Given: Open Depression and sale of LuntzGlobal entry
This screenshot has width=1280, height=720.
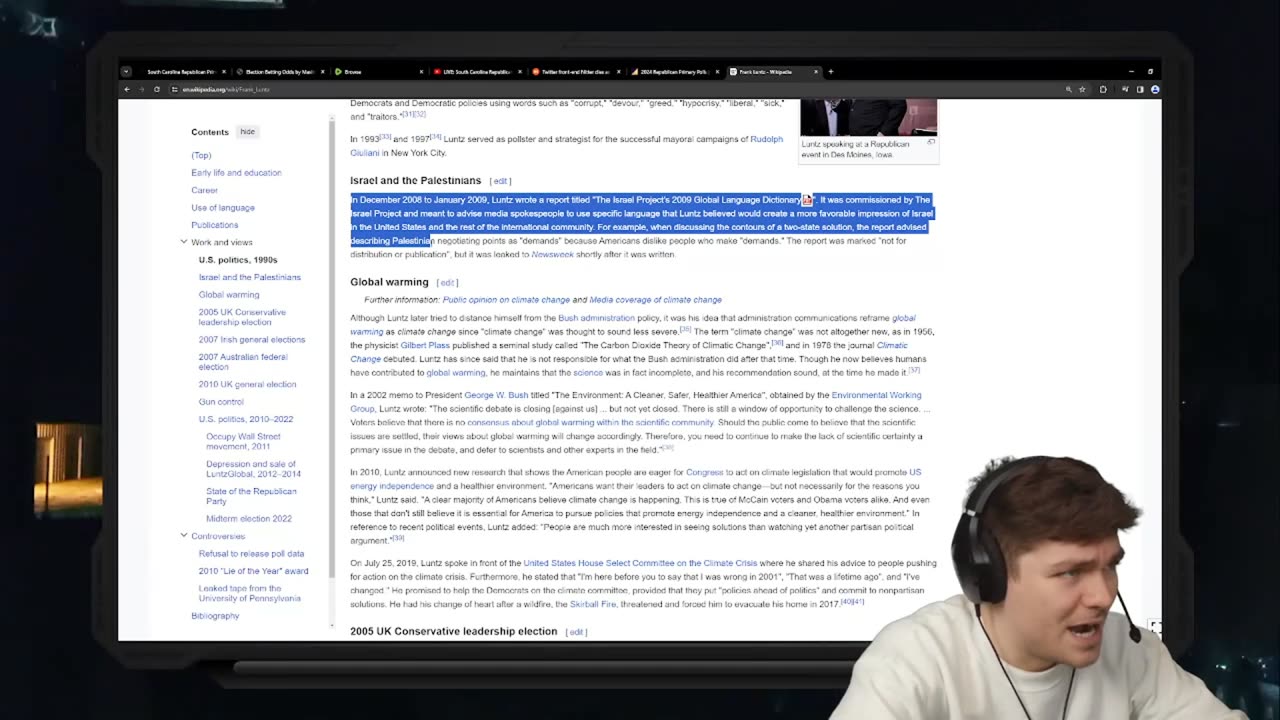Looking at the screenshot, I should [x=253, y=469].
